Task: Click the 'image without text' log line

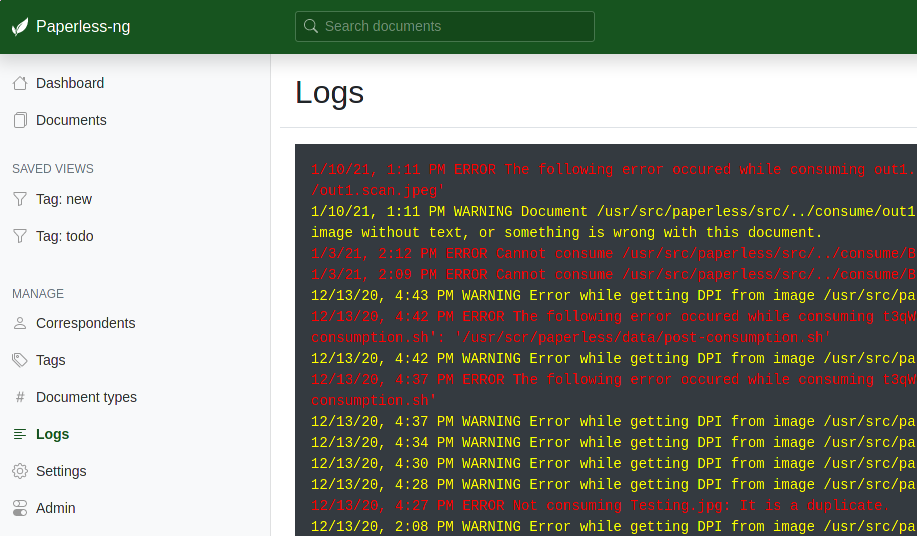Action: pos(566,233)
